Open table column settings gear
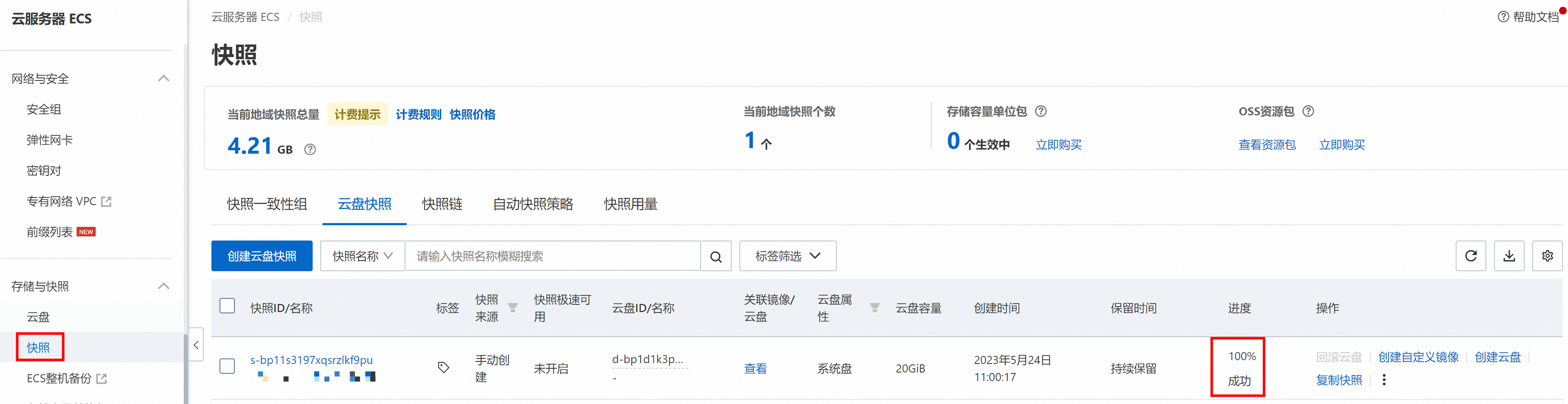 click(x=1547, y=256)
